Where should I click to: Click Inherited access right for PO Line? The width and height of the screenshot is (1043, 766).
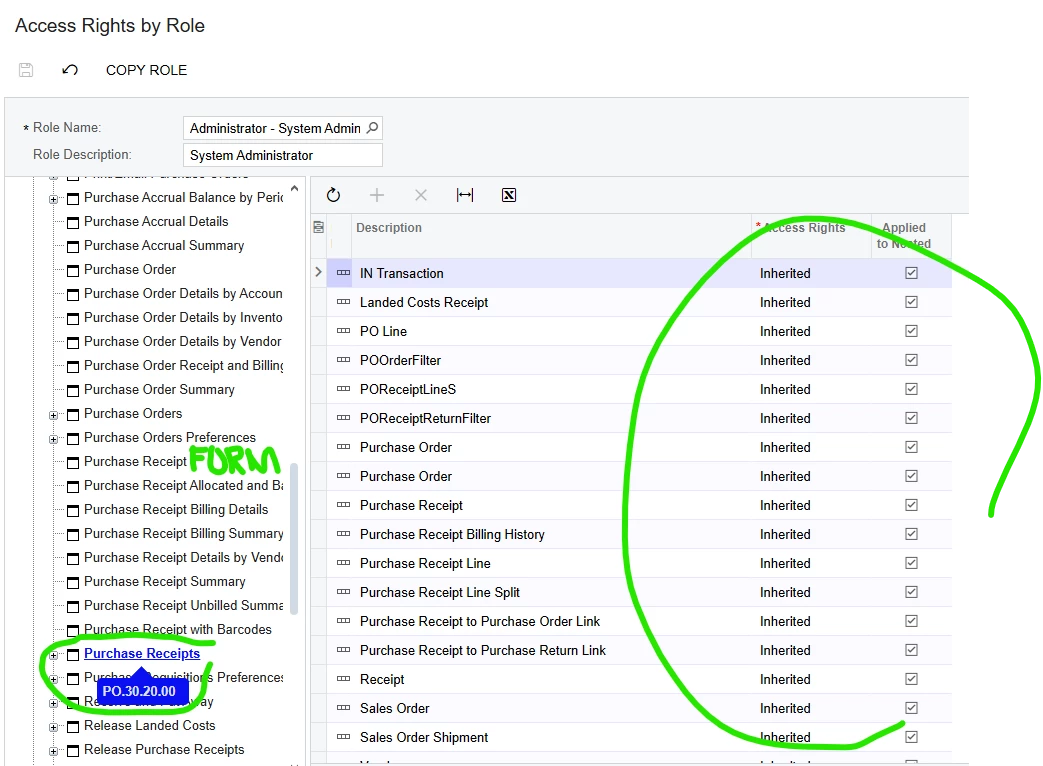pos(785,331)
